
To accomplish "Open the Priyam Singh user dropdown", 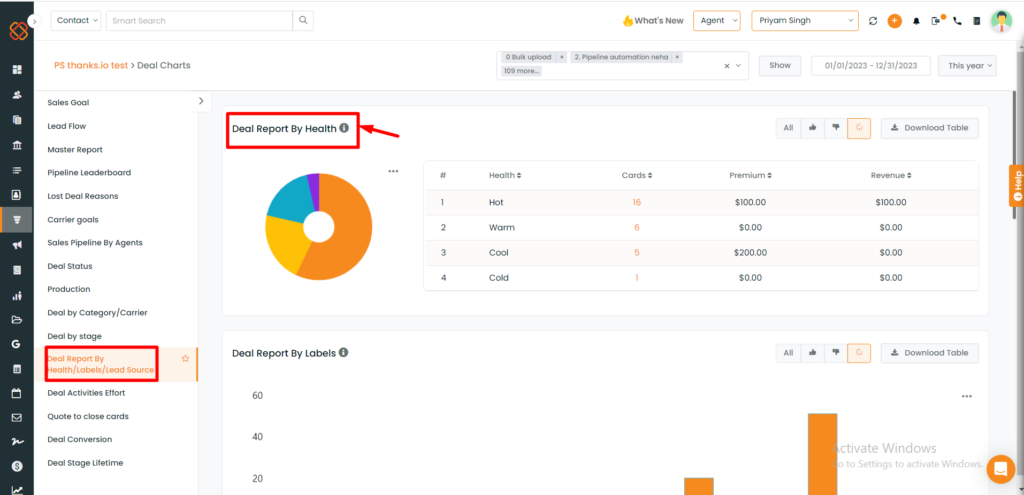I will [x=805, y=20].
